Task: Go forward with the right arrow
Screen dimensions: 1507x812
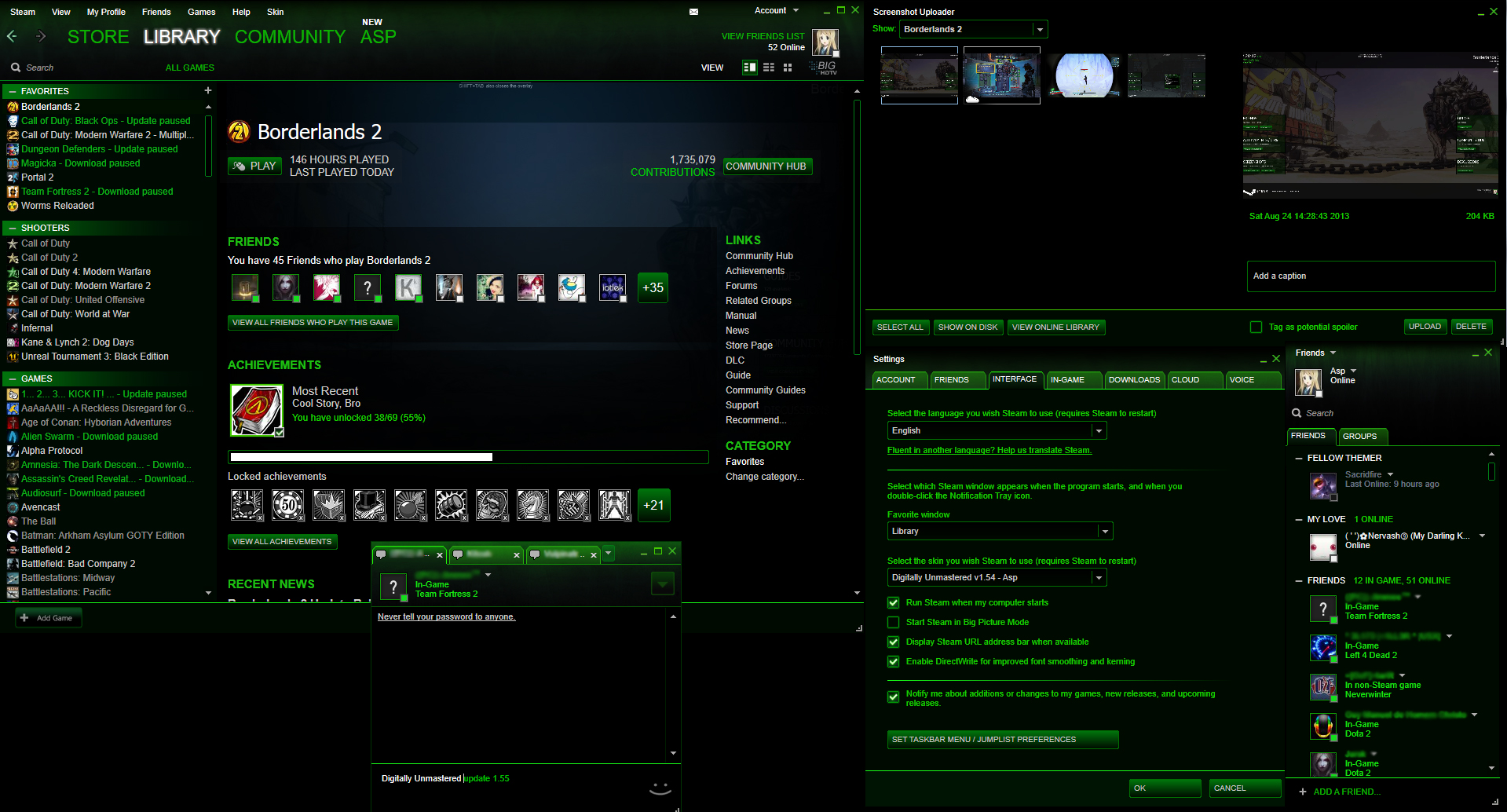Action: (41, 36)
